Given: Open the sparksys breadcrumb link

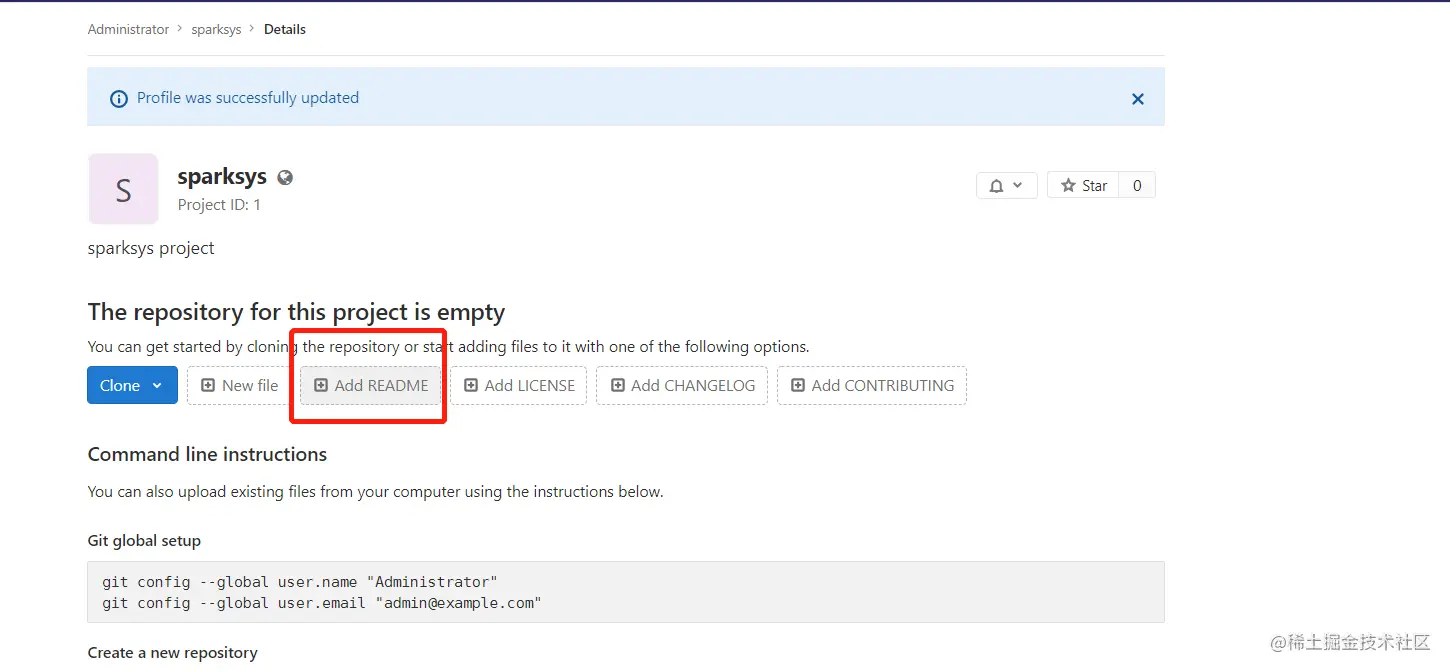Looking at the screenshot, I should [x=216, y=29].
